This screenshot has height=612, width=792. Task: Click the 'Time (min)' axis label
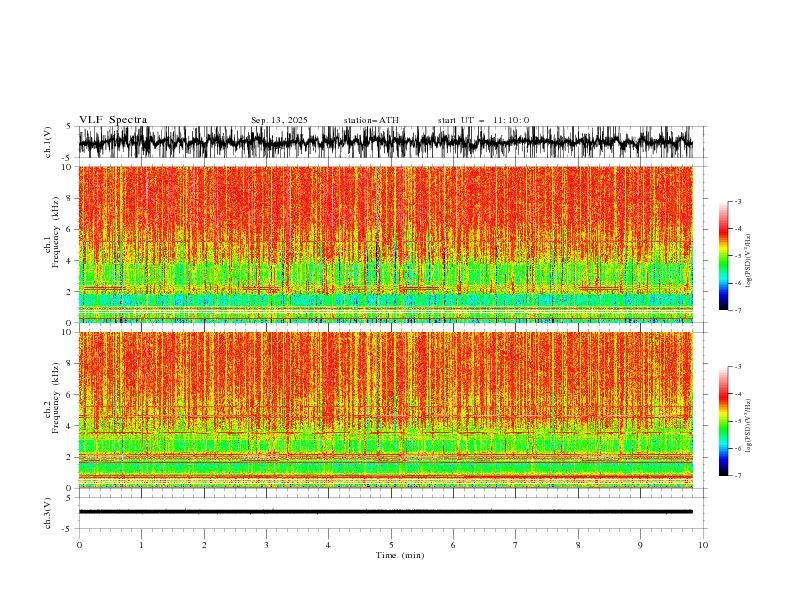pyautogui.click(x=400, y=555)
